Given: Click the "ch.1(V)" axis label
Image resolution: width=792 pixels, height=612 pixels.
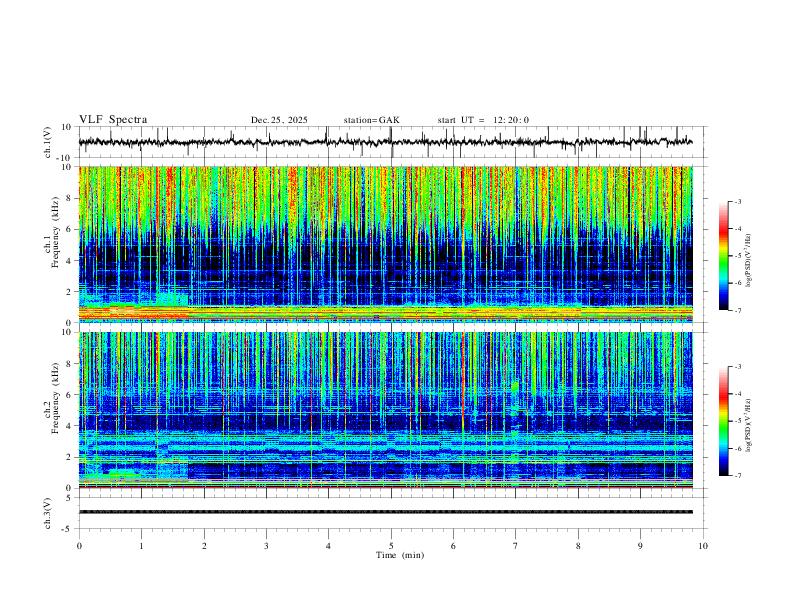Looking at the screenshot, I should click(x=48, y=142).
